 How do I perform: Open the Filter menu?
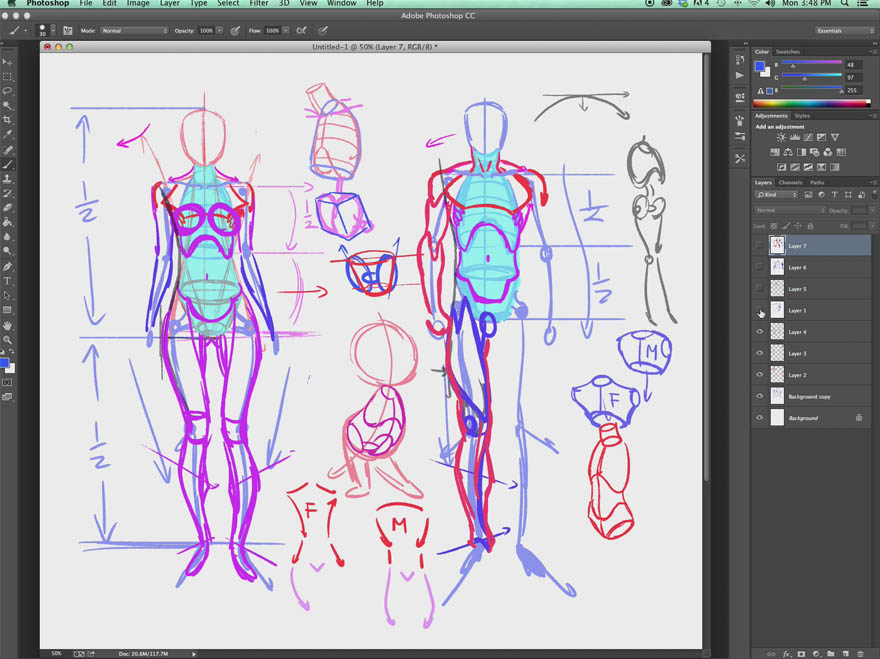click(x=258, y=3)
